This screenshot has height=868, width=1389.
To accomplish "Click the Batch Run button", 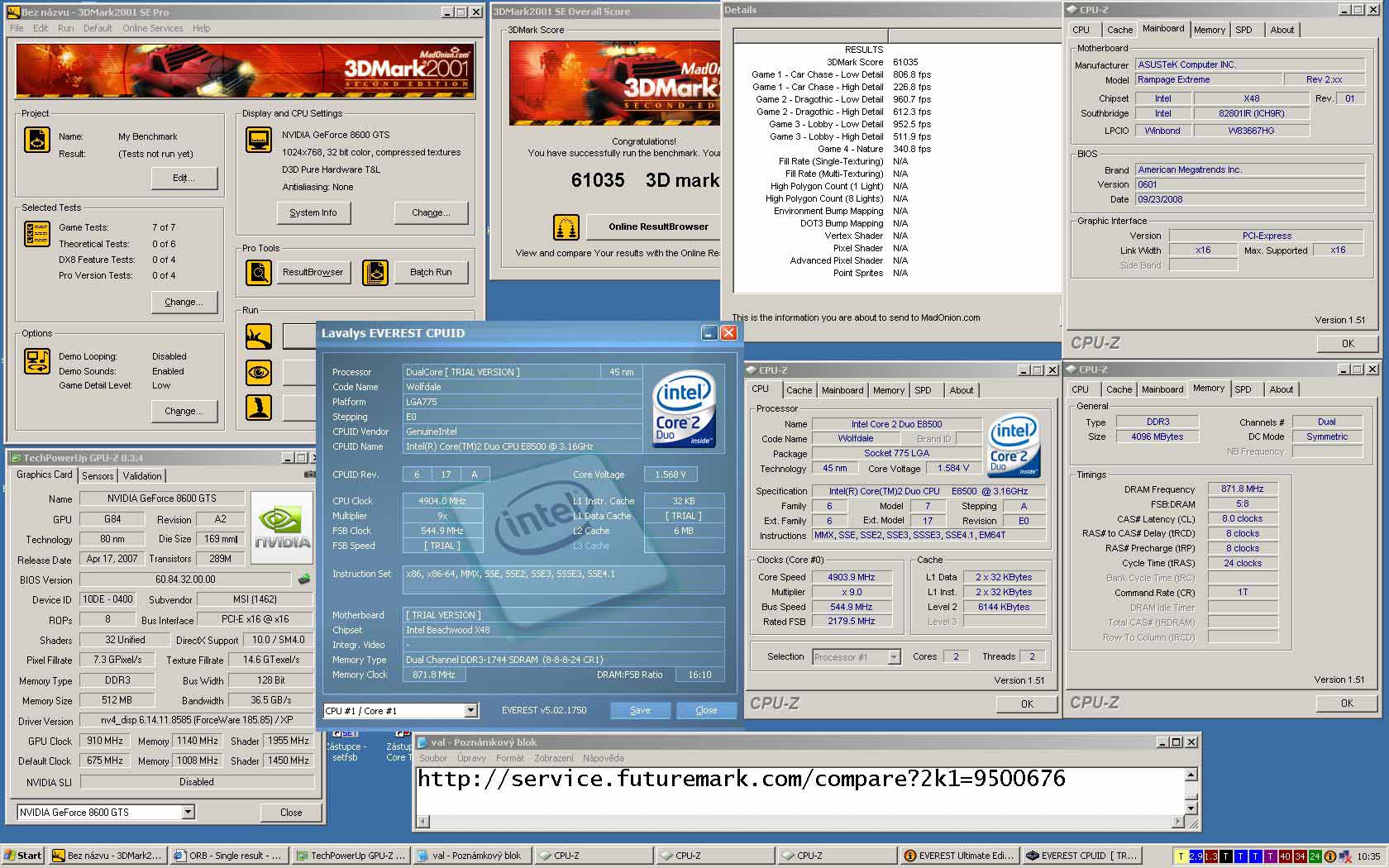I will [431, 272].
